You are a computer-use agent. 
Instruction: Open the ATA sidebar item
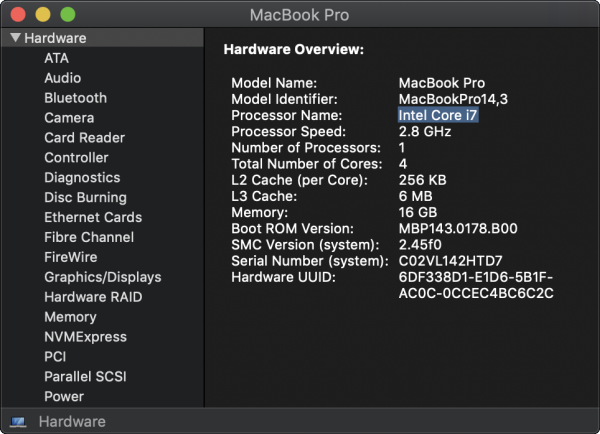click(56, 58)
